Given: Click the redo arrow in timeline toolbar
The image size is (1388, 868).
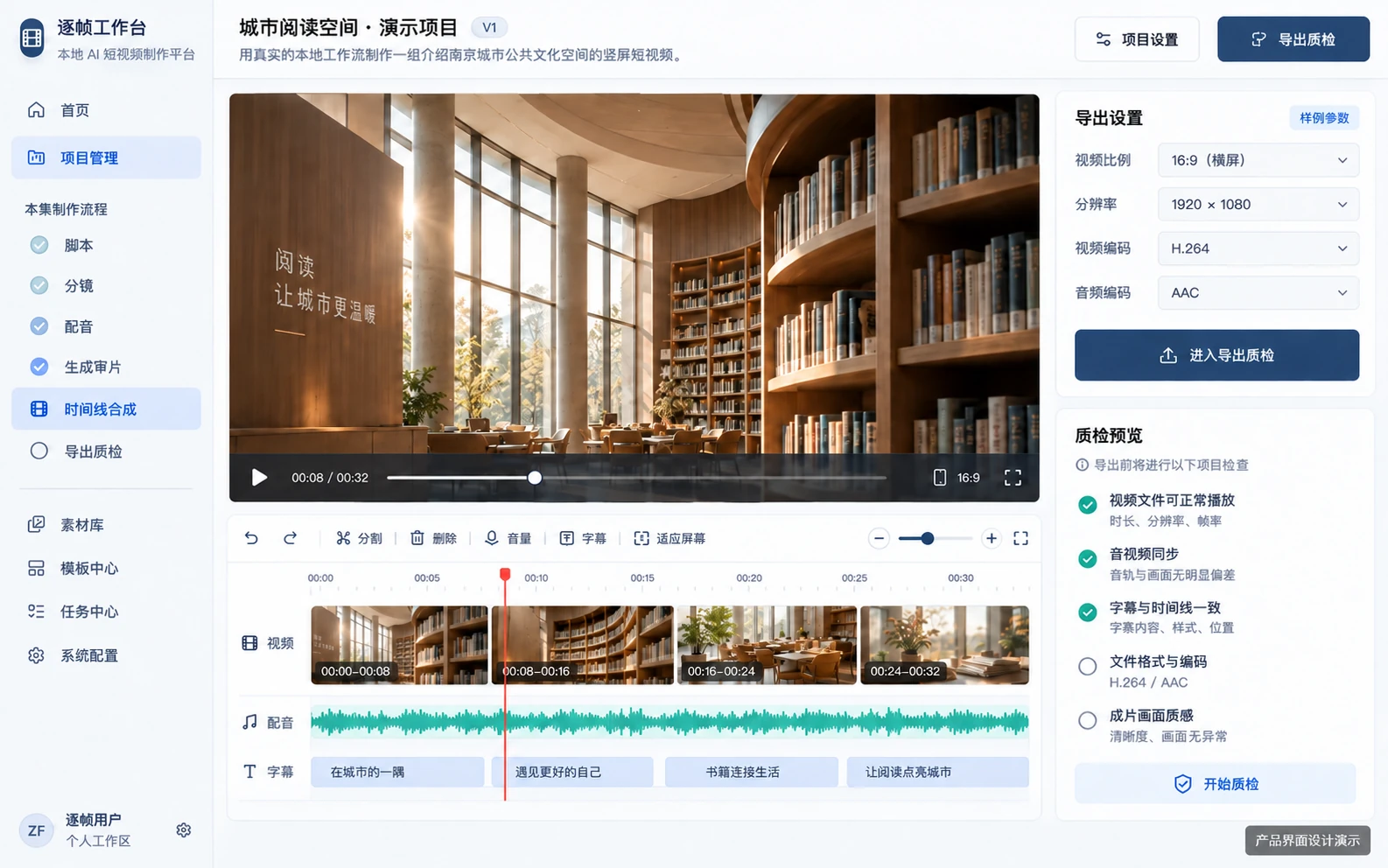Looking at the screenshot, I should 291,538.
